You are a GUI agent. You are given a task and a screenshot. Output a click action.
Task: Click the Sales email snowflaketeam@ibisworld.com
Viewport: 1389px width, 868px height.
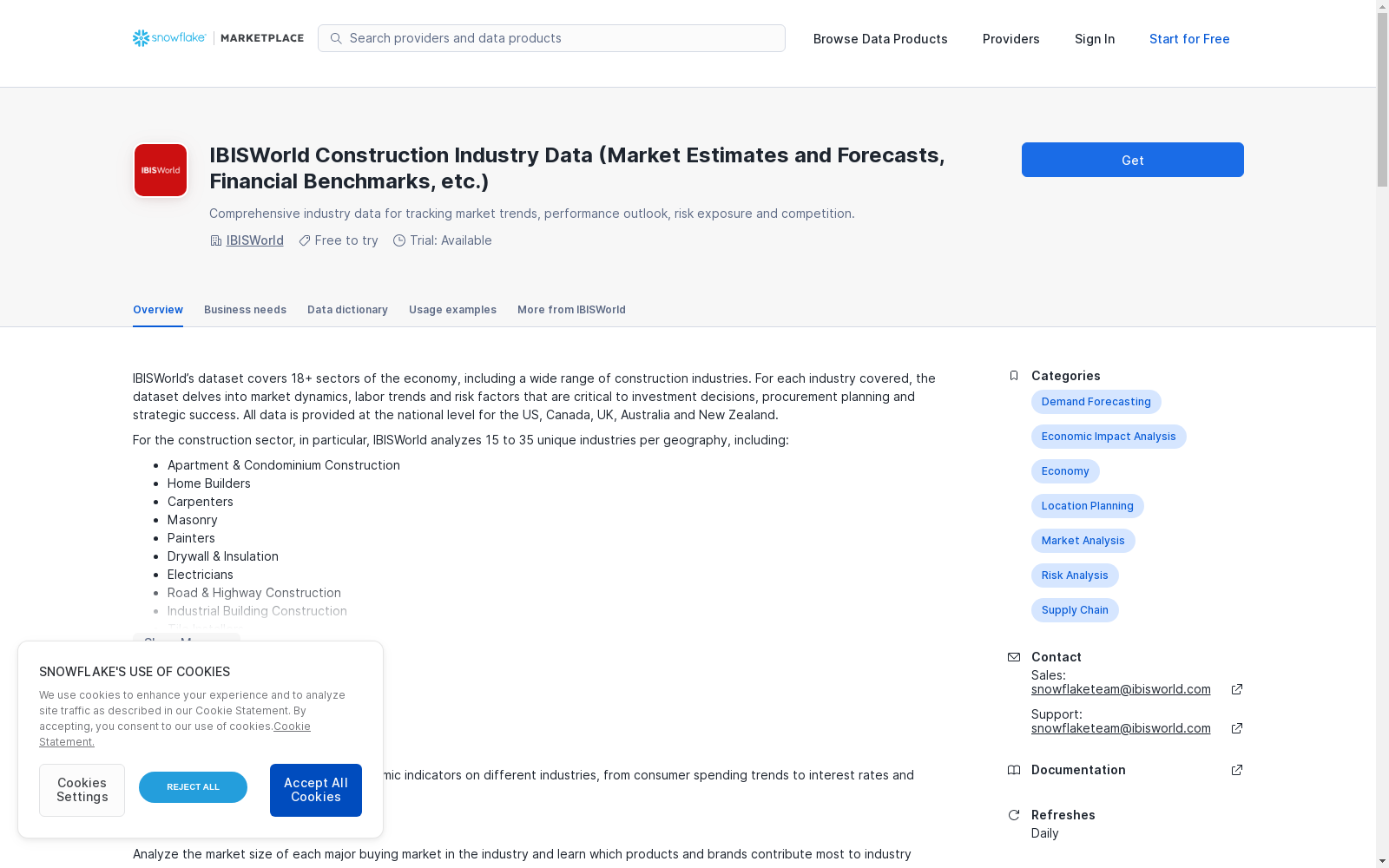click(x=1121, y=689)
